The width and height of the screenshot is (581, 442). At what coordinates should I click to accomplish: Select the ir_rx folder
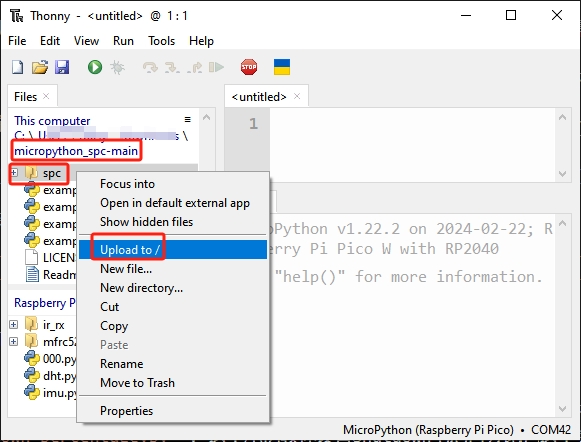pos(54,325)
